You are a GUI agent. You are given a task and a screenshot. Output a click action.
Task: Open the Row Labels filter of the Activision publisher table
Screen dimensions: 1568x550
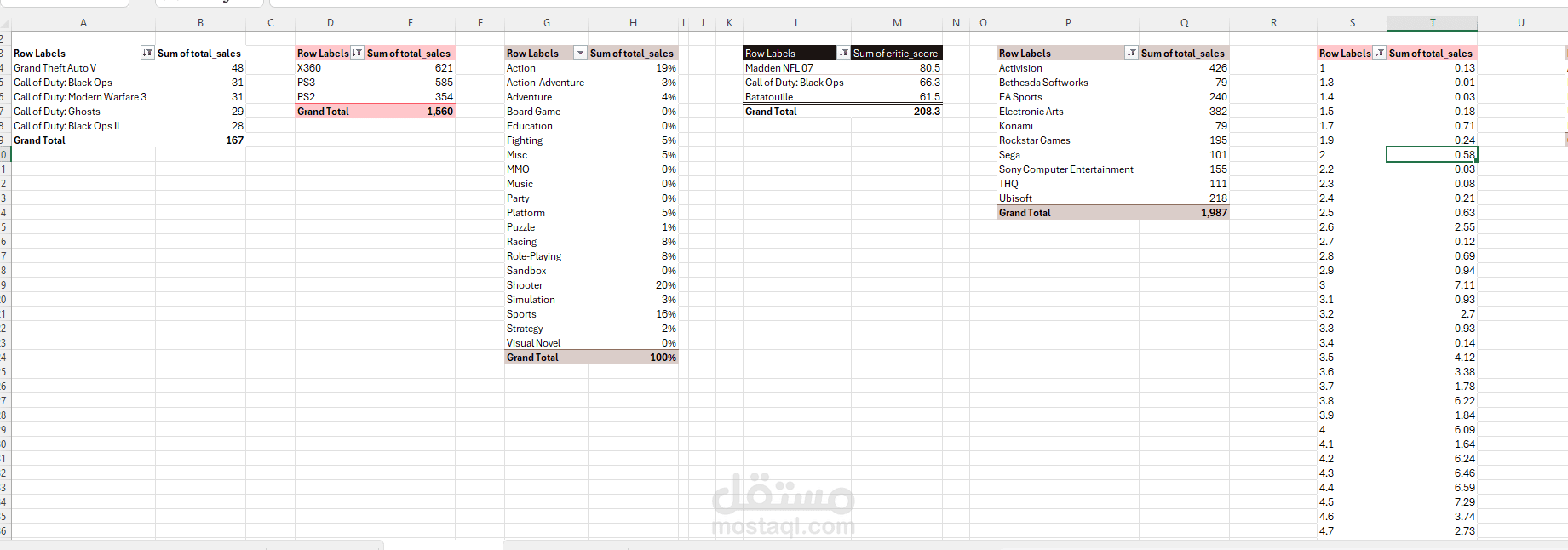click(x=1131, y=53)
